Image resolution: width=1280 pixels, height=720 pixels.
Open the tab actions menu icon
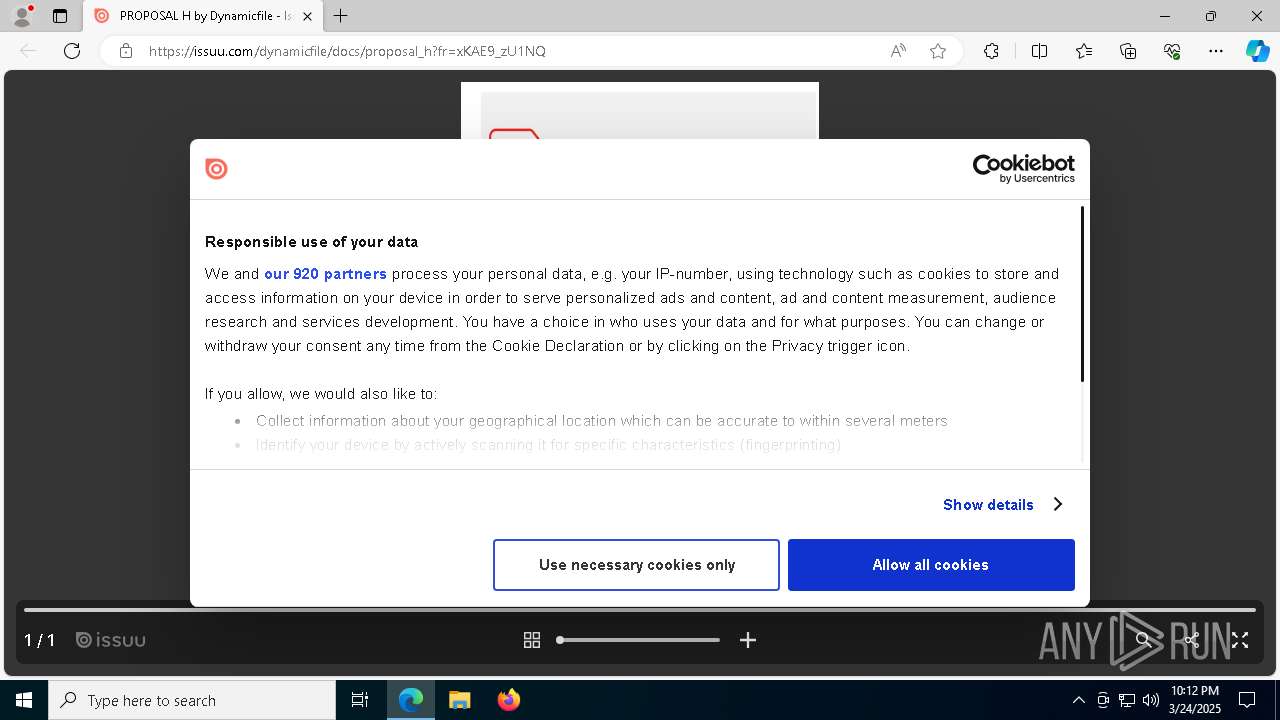pos(60,16)
